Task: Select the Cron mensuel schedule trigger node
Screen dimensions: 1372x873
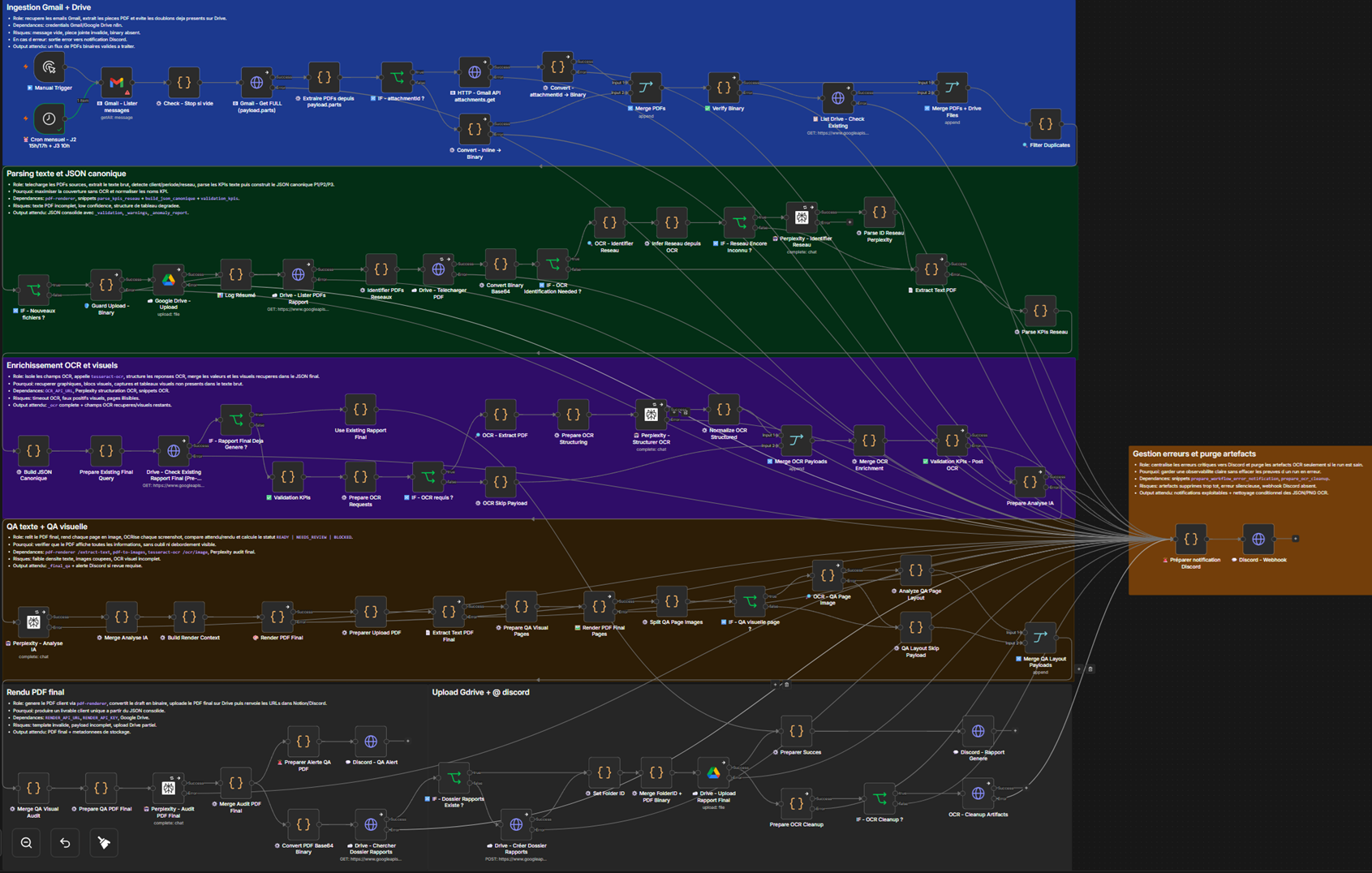Action: pyautogui.click(x=49, y=118)
